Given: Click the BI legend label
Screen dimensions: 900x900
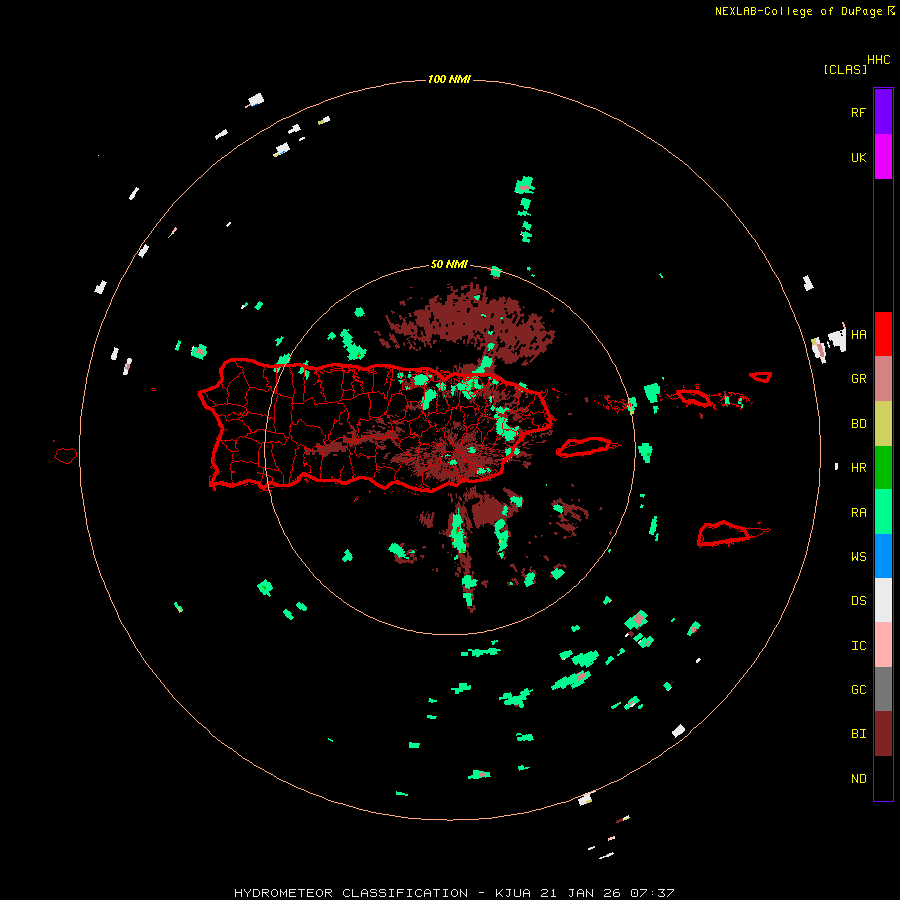Looking at the screenshot, I should 858,734.
